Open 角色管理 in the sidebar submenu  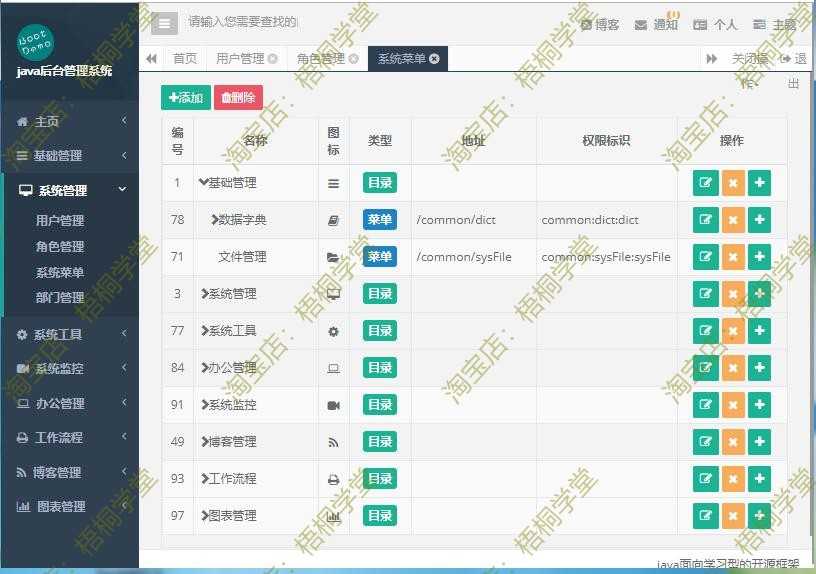click(x=60, y=246)
